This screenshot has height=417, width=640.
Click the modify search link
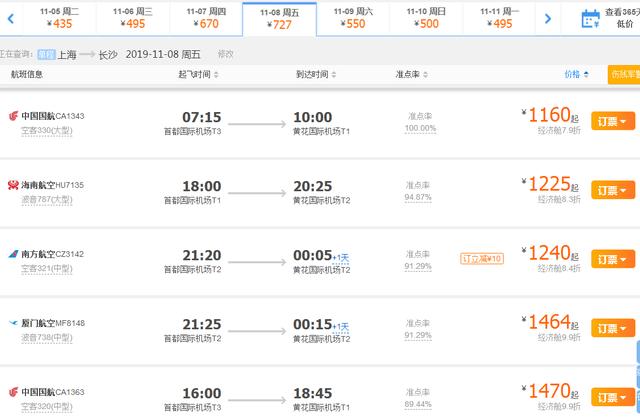pos(225,54)
